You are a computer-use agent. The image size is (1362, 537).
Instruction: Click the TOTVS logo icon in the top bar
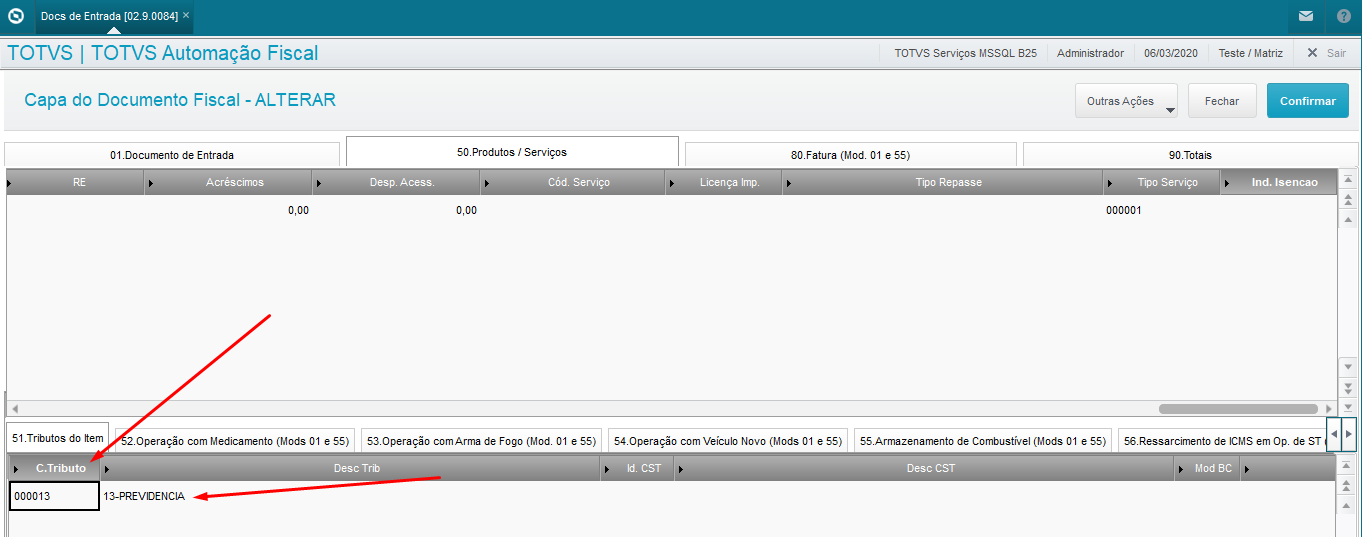[x=15, y=16]
